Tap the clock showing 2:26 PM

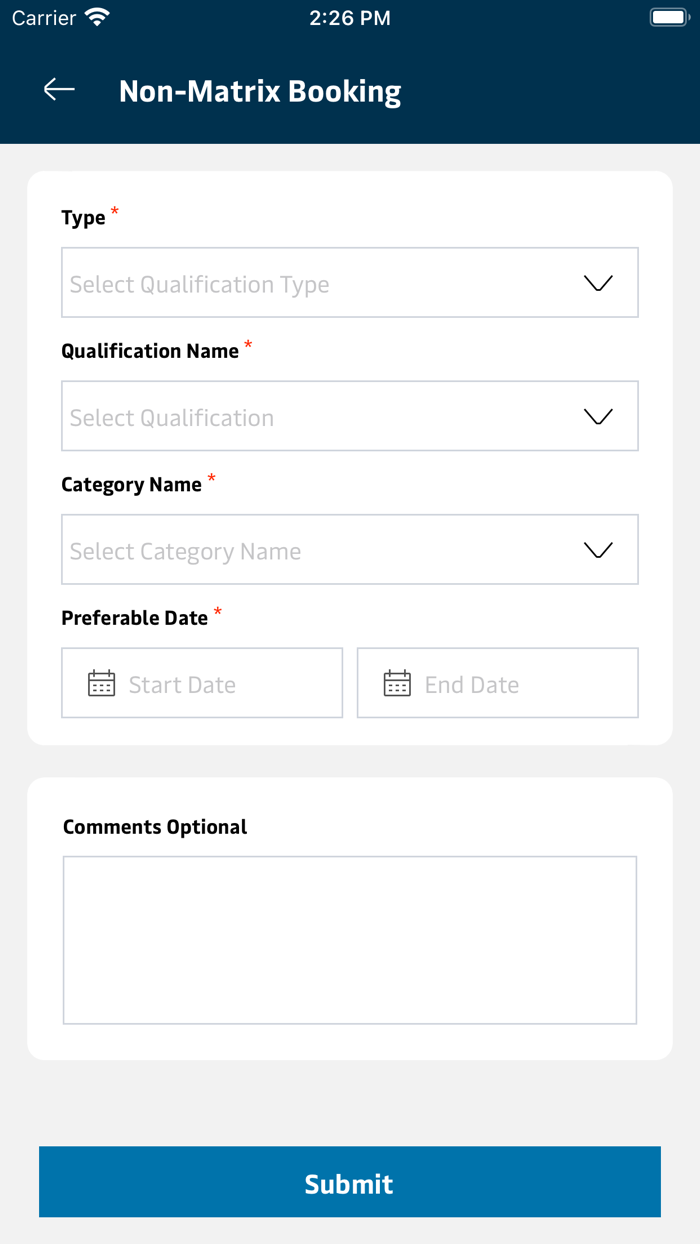pos(350,17)
